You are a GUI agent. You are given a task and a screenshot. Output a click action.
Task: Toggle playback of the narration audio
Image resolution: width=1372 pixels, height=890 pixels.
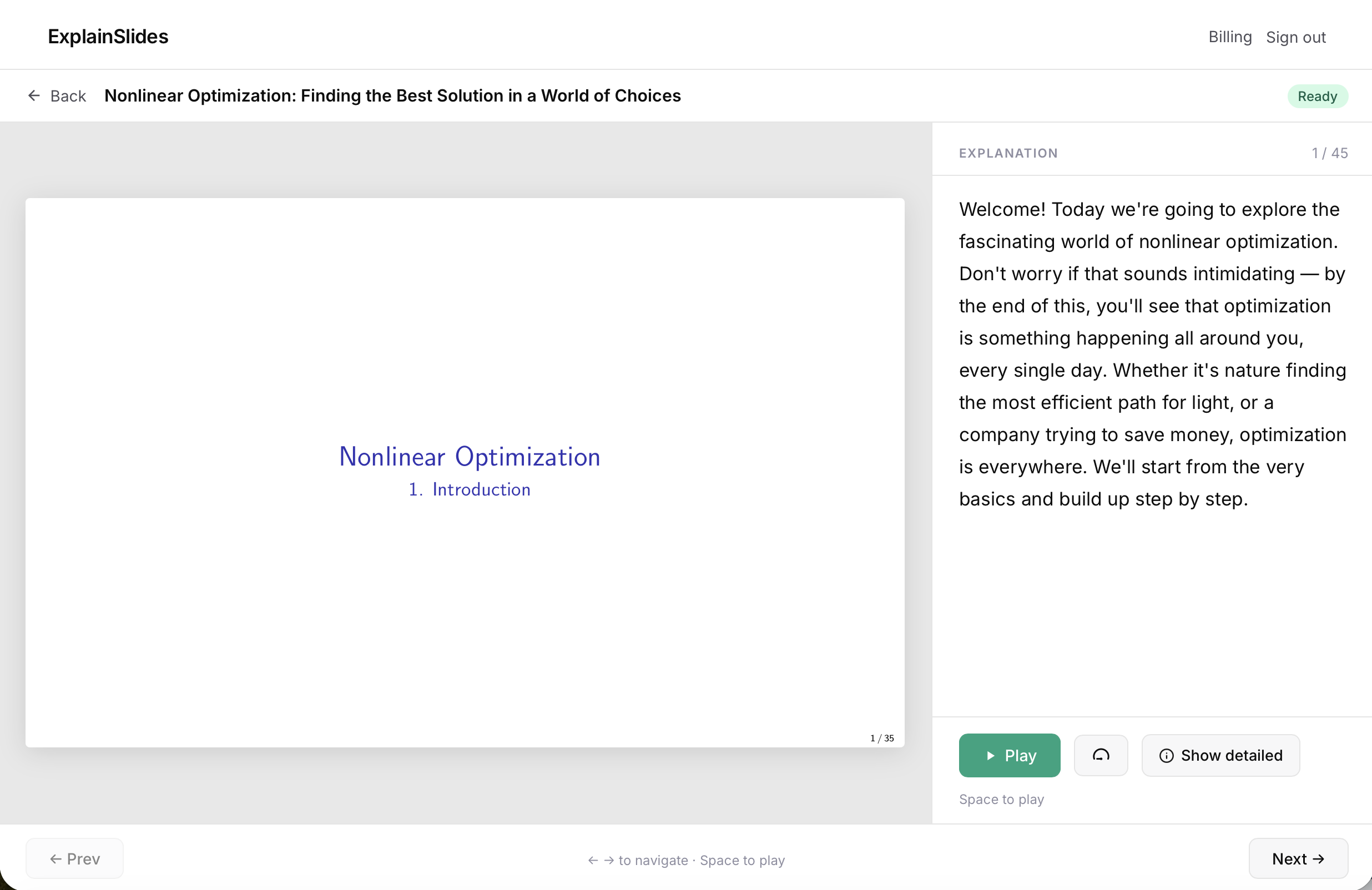coord(1010,755)
